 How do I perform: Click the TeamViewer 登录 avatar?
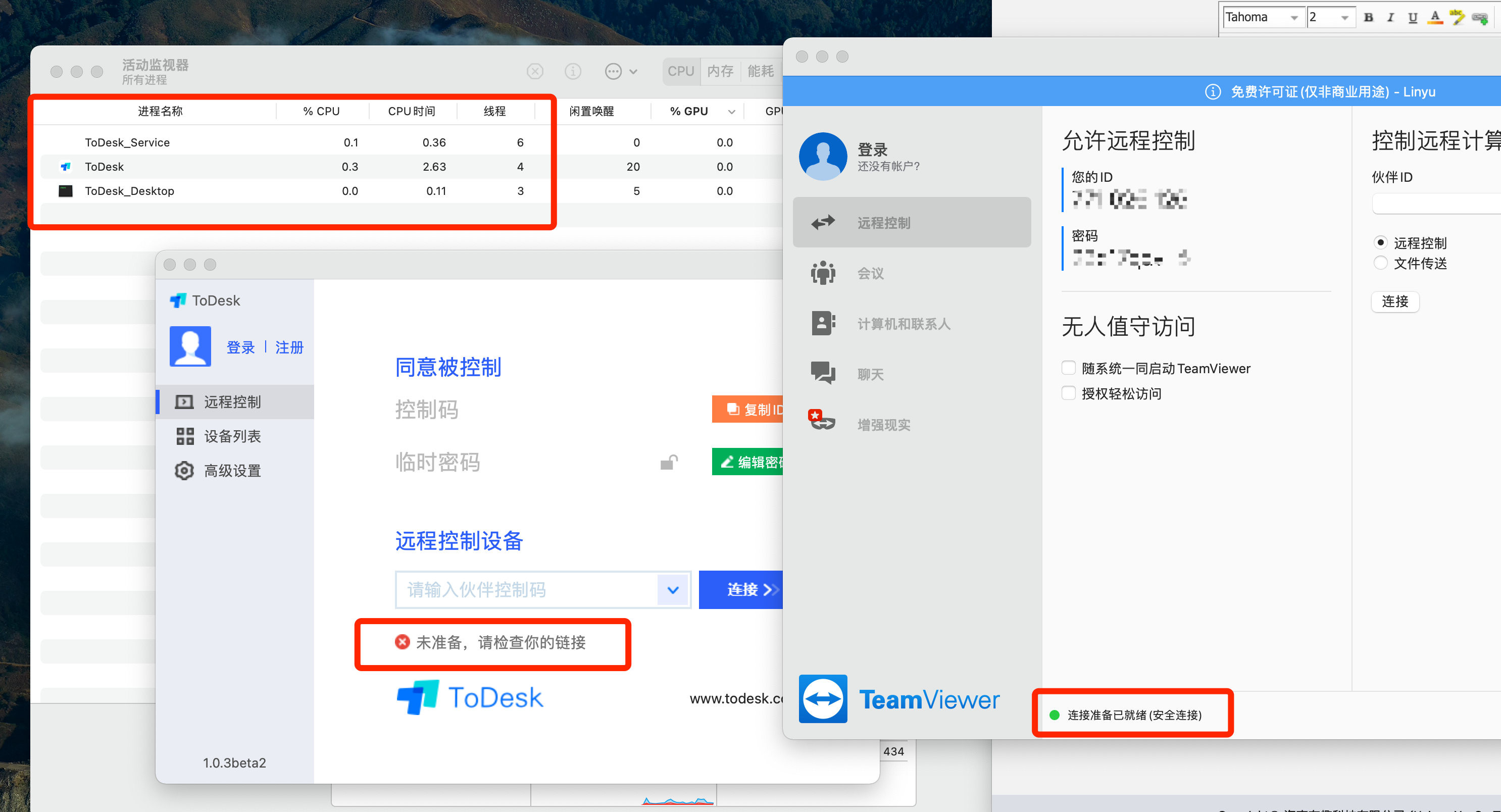(x=822, y=156)
